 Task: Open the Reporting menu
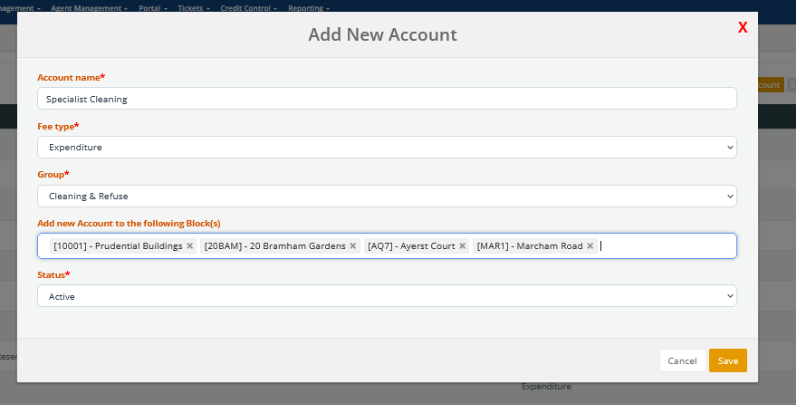coord(309,8)
